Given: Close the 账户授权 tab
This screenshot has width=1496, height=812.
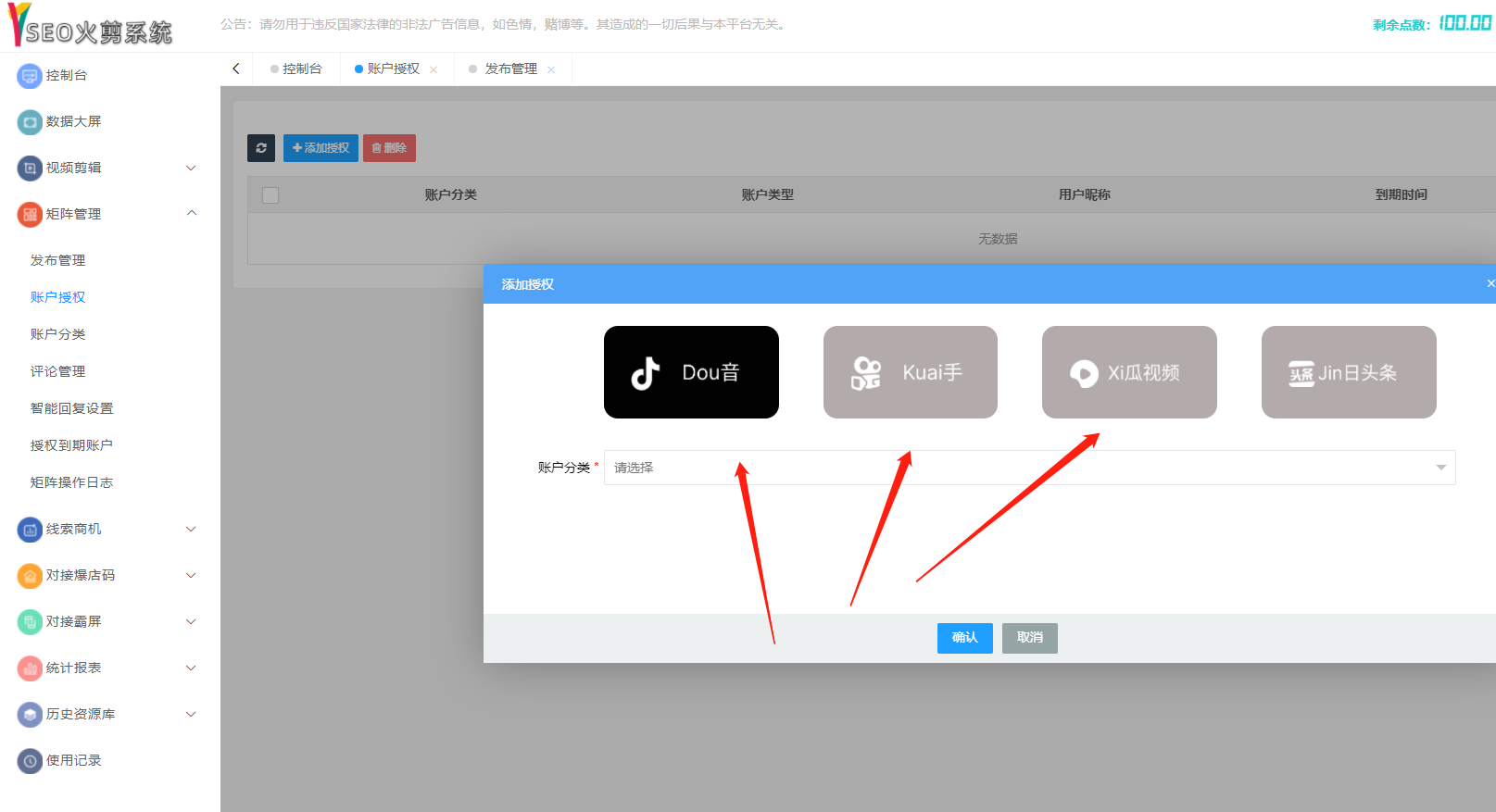Looking at the screenshot, I should coord(434,69).
